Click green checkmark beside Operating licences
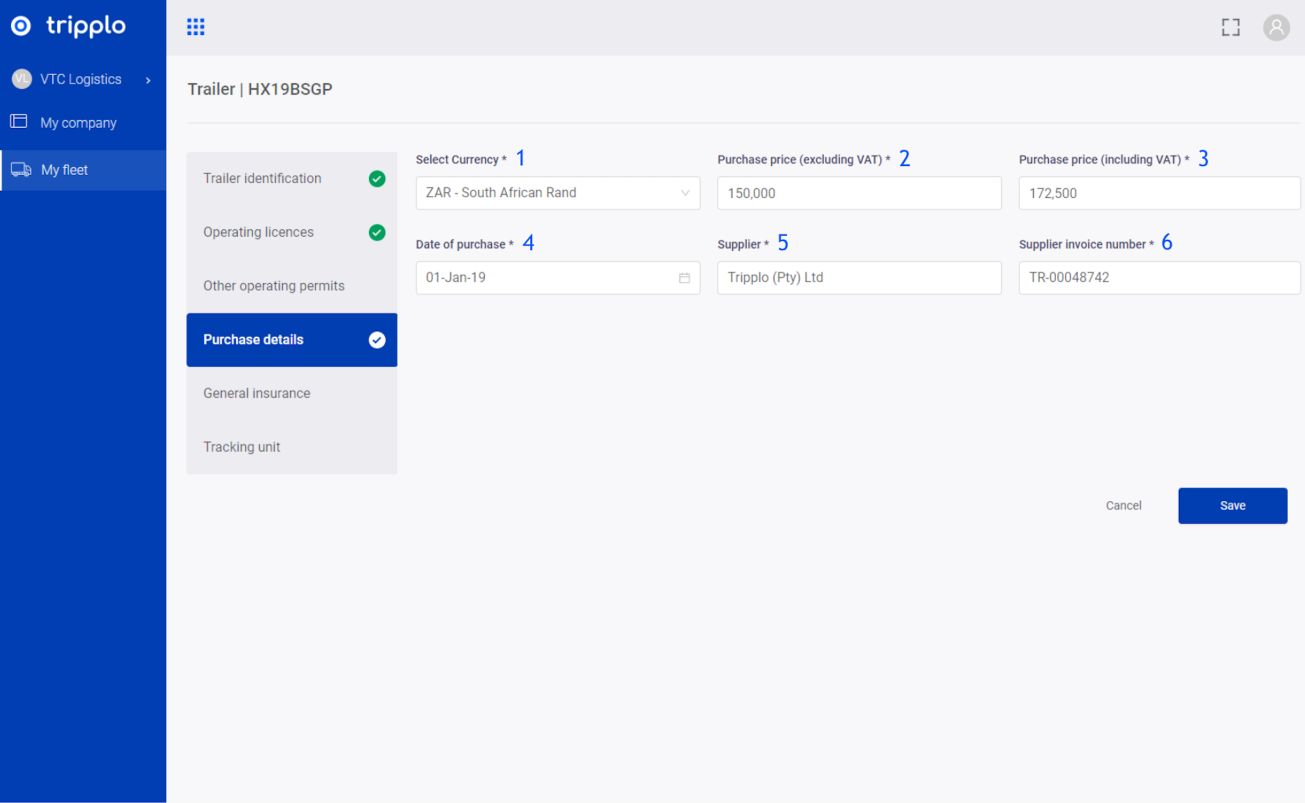The image size is (1305, 803). click(377, 232)
